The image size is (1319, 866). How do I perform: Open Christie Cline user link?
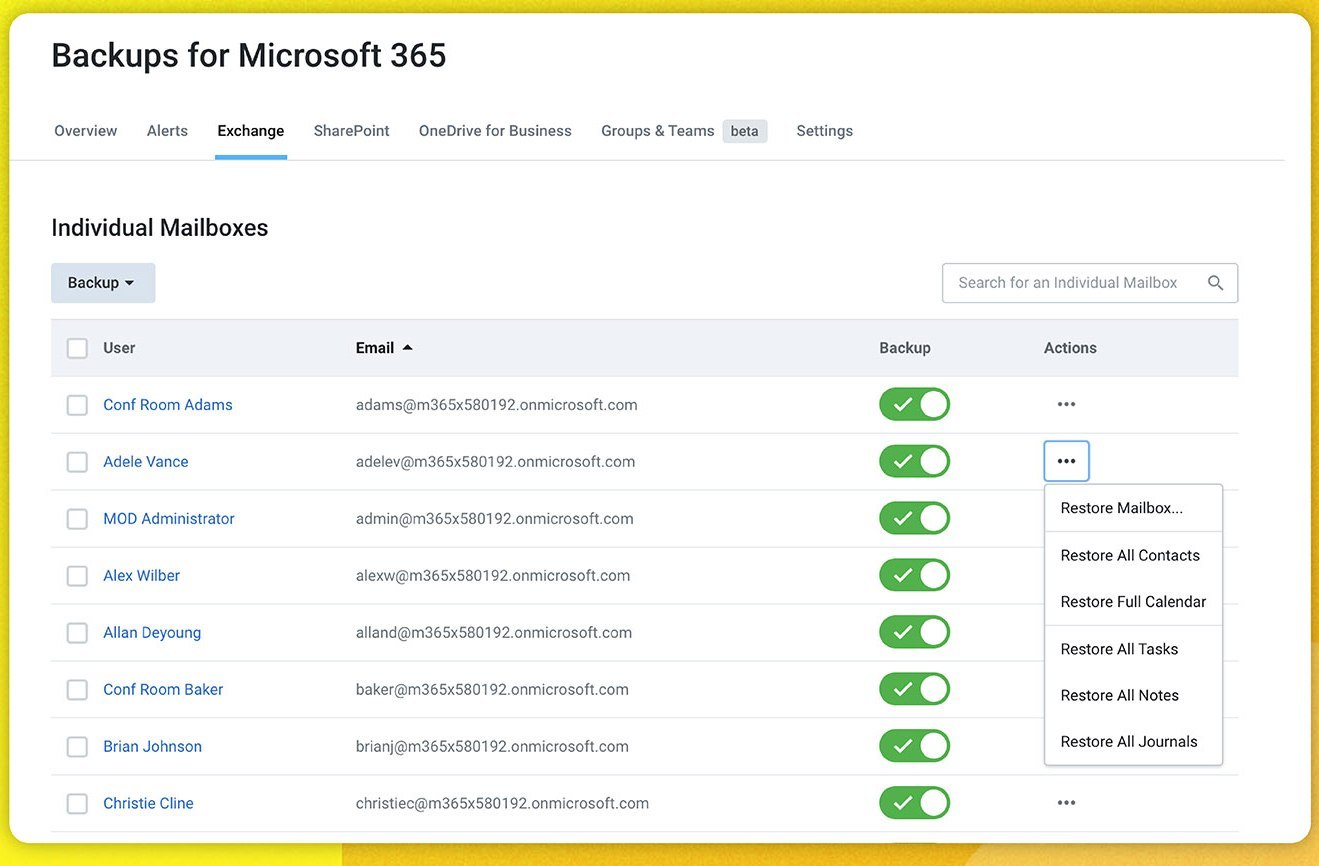pos(148,804)
